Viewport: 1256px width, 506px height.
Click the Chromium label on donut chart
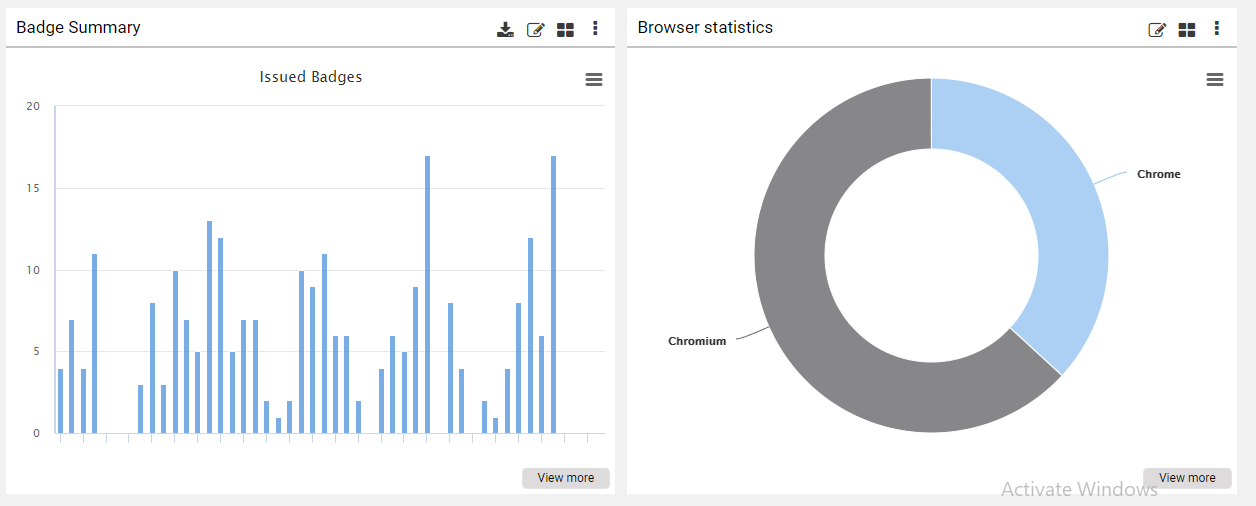click(697, 341)
